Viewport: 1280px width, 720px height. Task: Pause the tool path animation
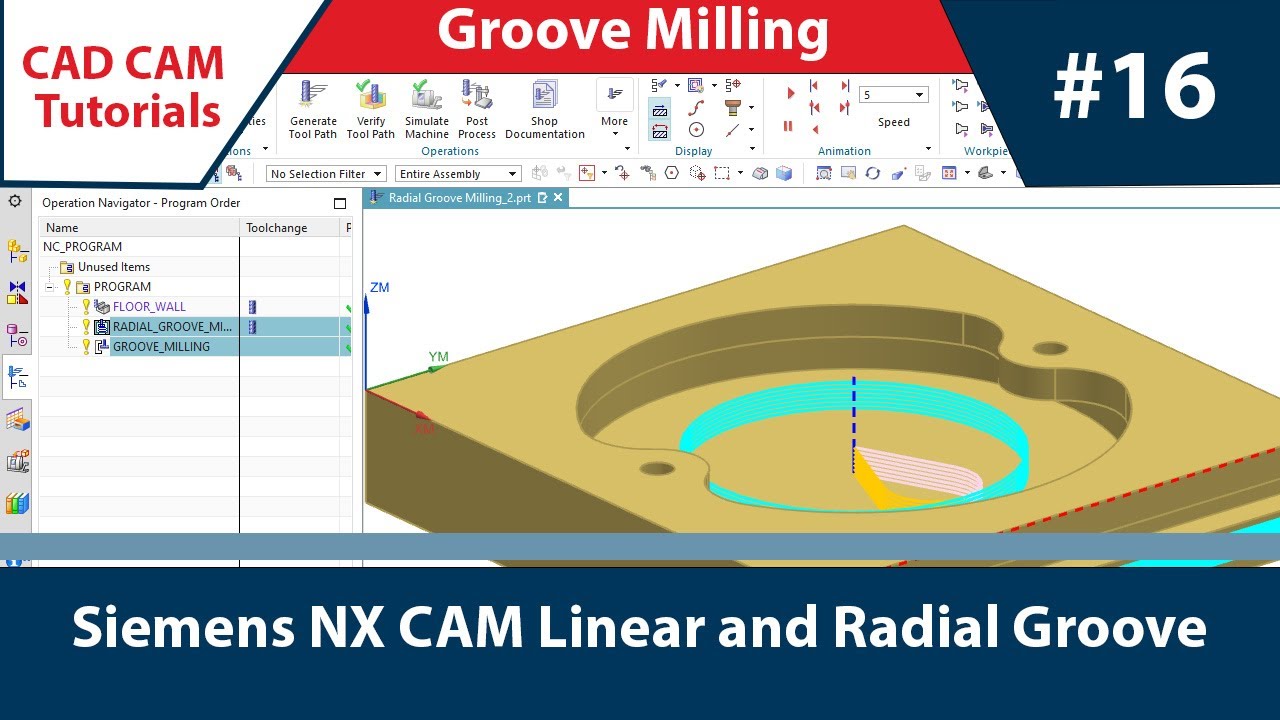(x=788, y=126)
